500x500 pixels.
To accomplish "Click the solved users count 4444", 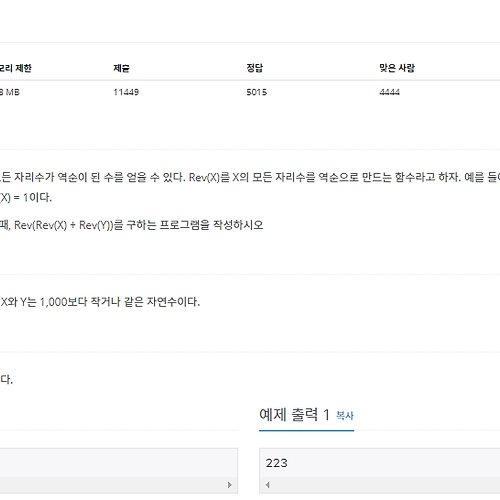I will click(x=389, y=92).
